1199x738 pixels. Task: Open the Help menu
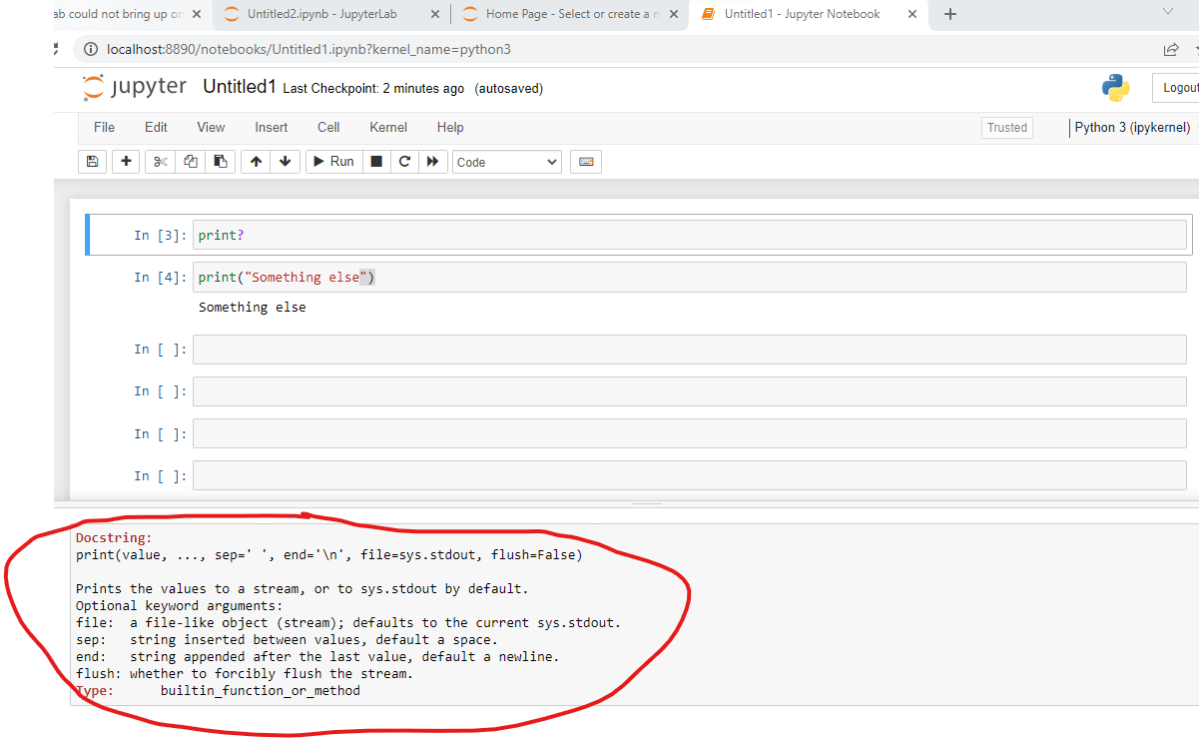(450, 128)
